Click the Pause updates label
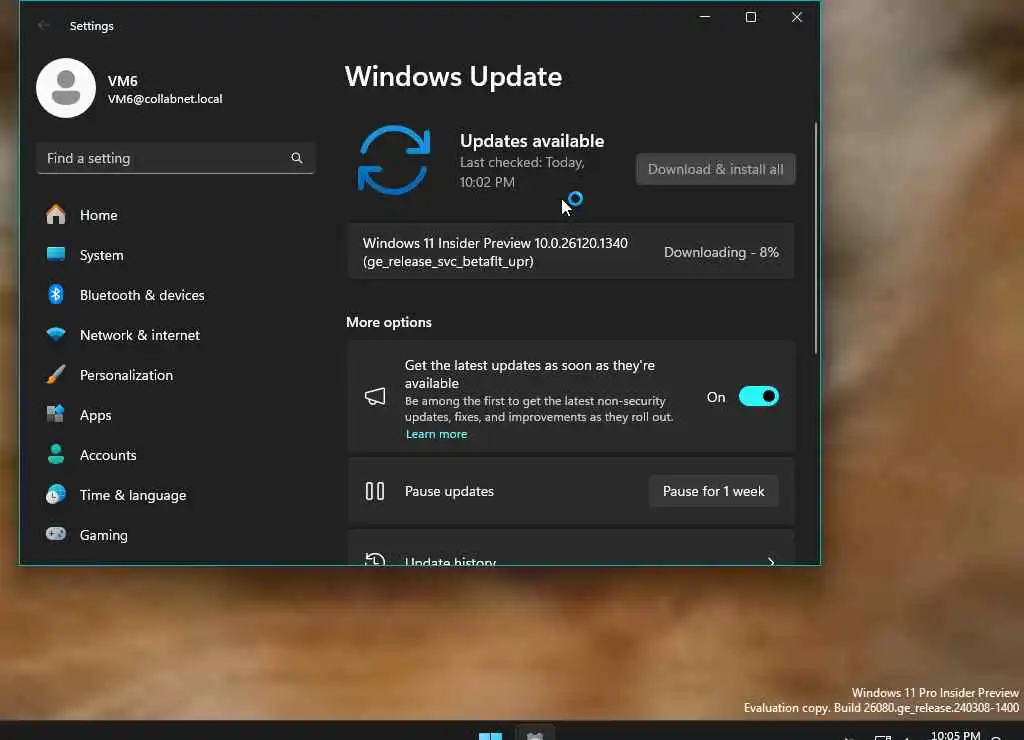This screenshot has height=740, width=1024. [449, 491]
